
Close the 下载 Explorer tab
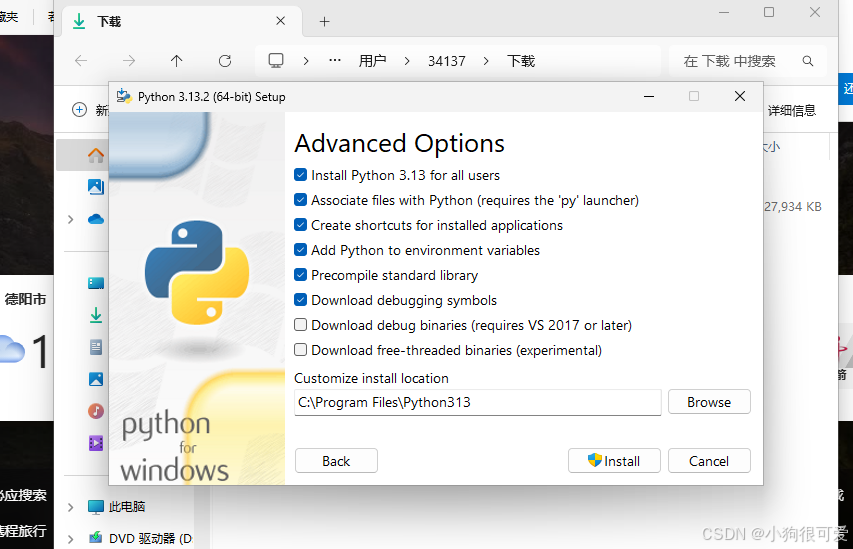click(x=281, y=21)
